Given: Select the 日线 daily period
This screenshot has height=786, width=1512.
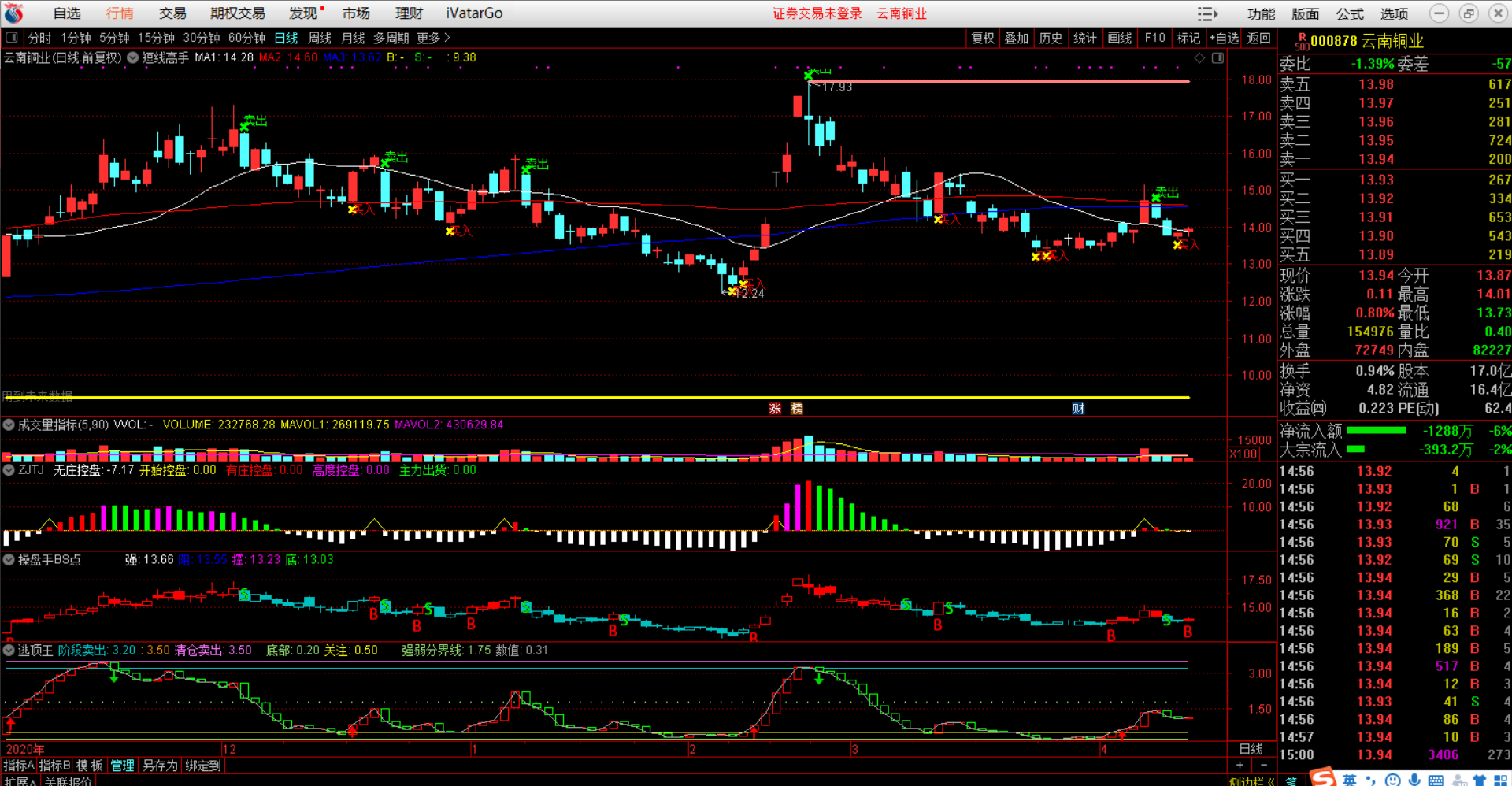Looking at the screenshot, I should coord(286,38).
